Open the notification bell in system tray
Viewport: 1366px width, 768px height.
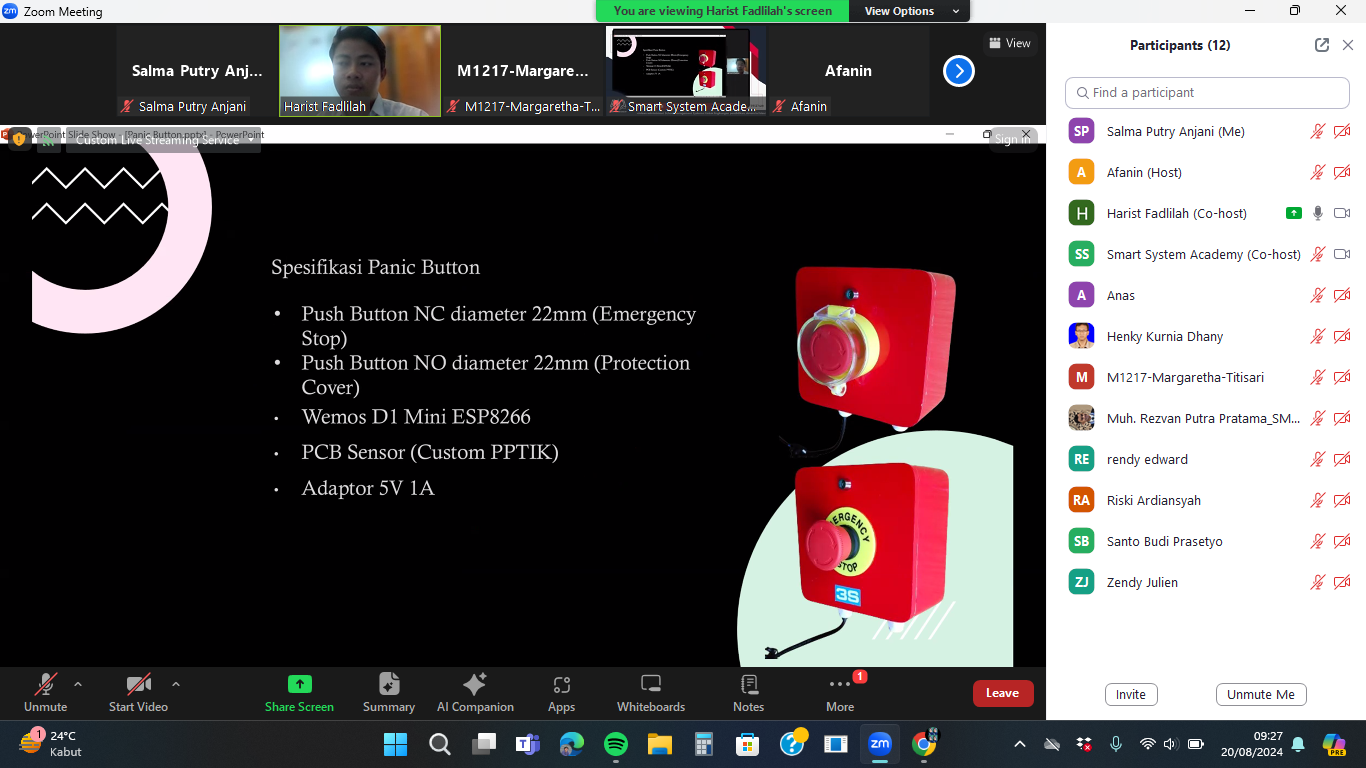[1298, 744]
